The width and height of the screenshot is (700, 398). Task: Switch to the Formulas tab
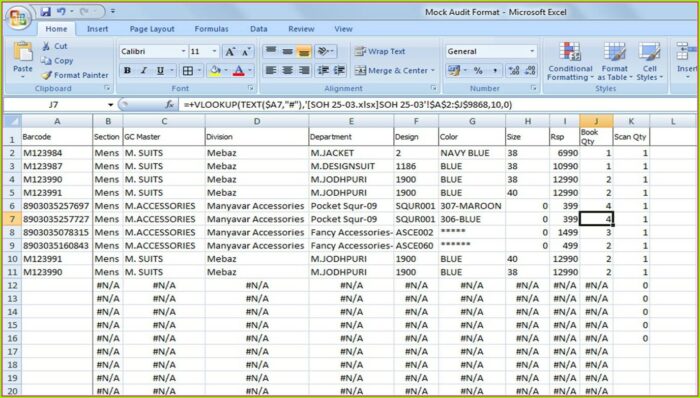coord(212,29)
